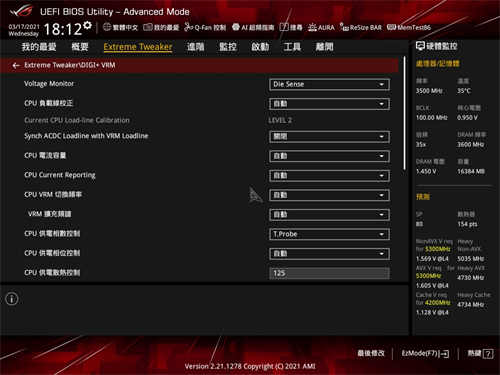Launch MemTest86 from the top toolbar
This screenshot has height=375, width=500.
pos(409,27)
